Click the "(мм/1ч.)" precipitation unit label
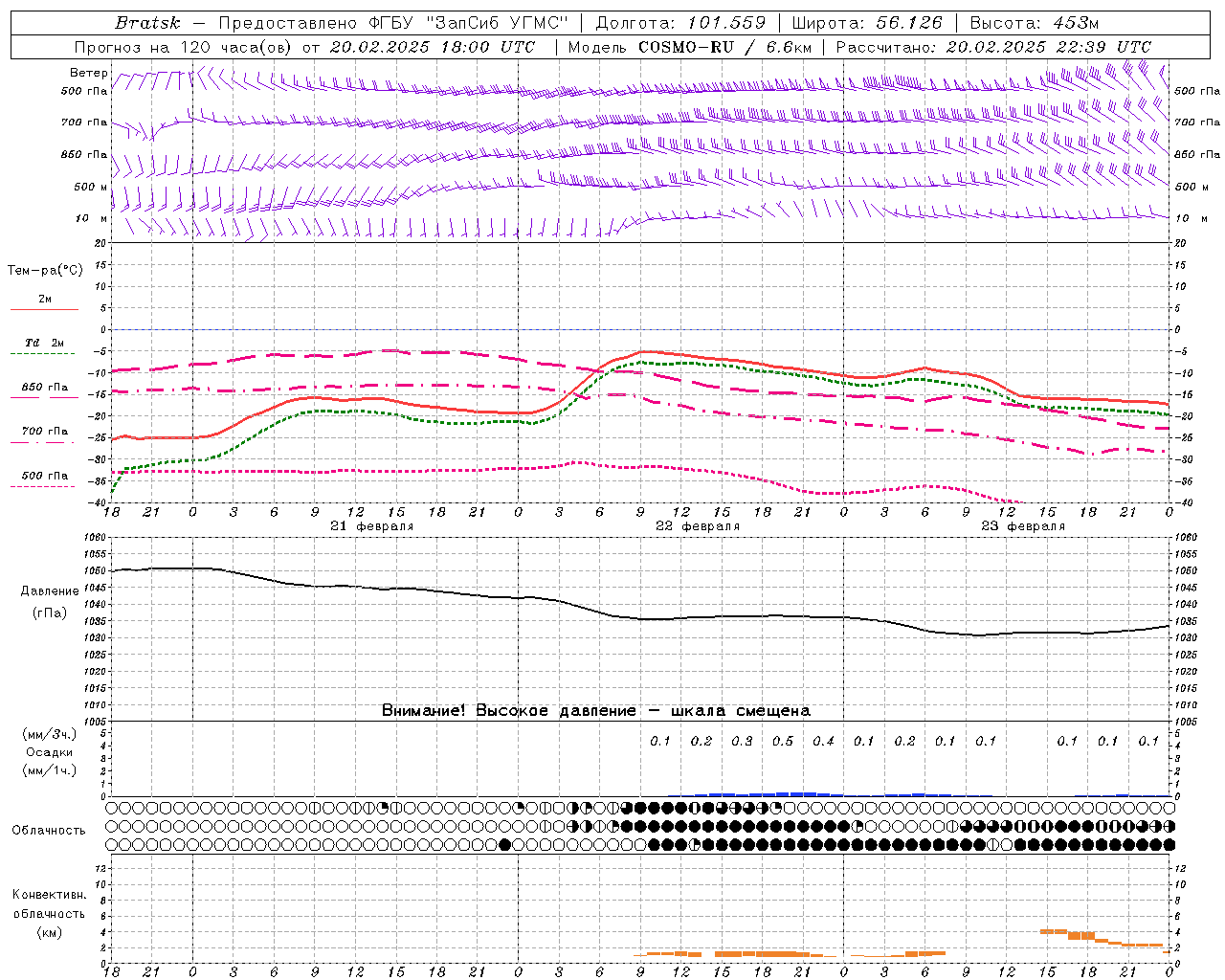 (x=50, y=770)
